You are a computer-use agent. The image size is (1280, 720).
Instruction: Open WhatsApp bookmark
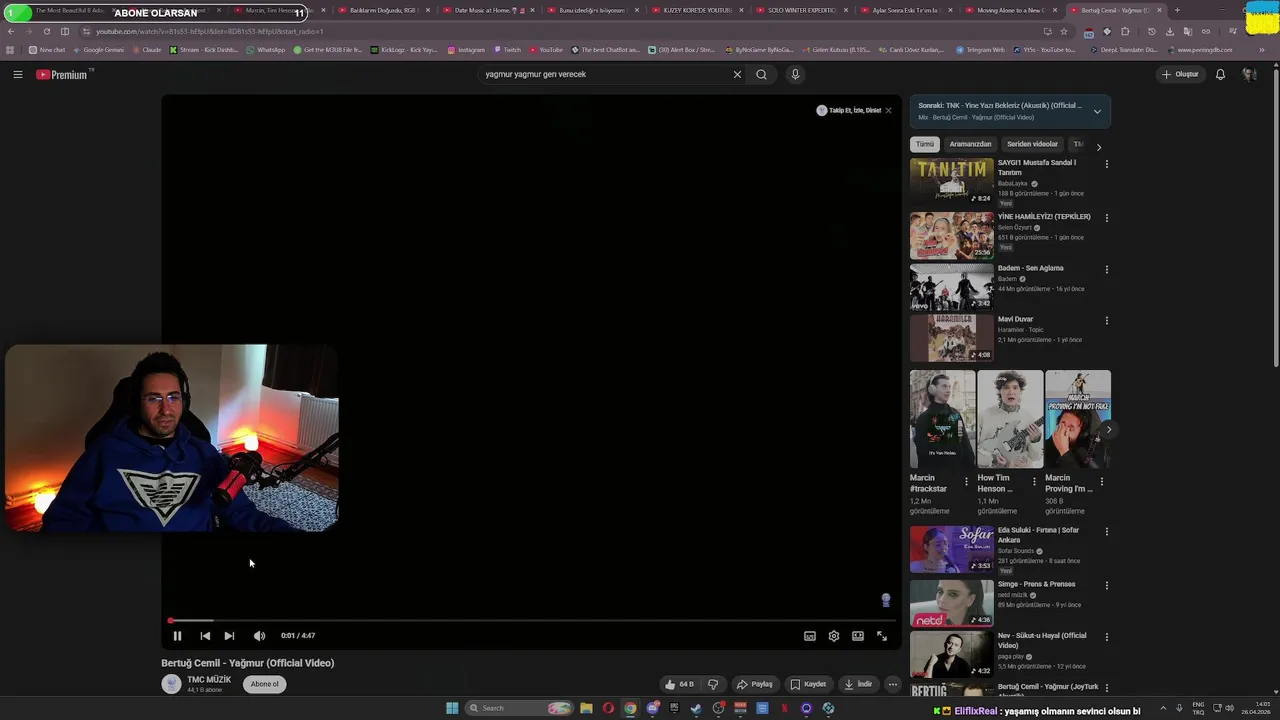coord(266,49)
